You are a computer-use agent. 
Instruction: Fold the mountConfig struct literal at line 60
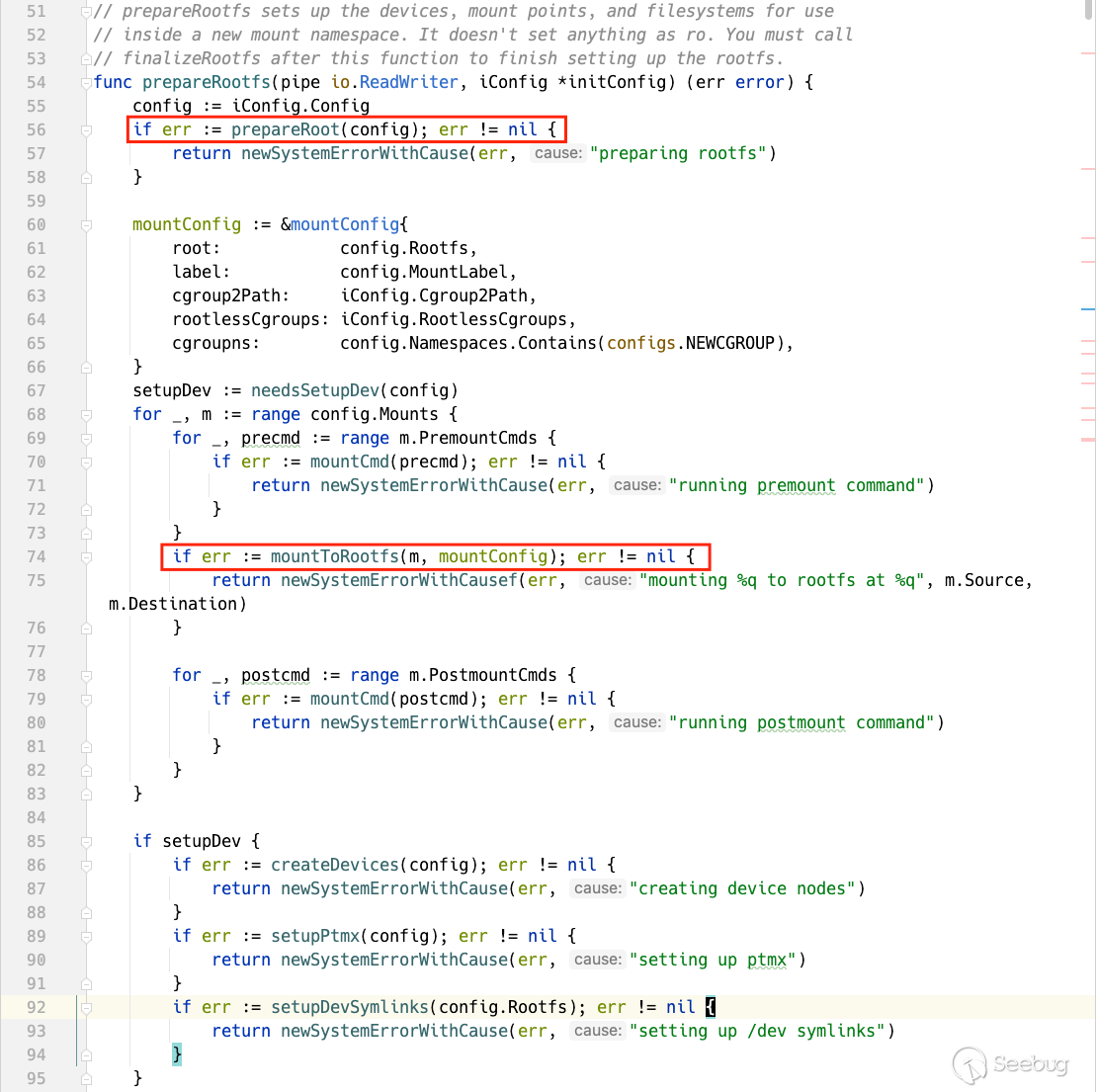click(86, 225)
